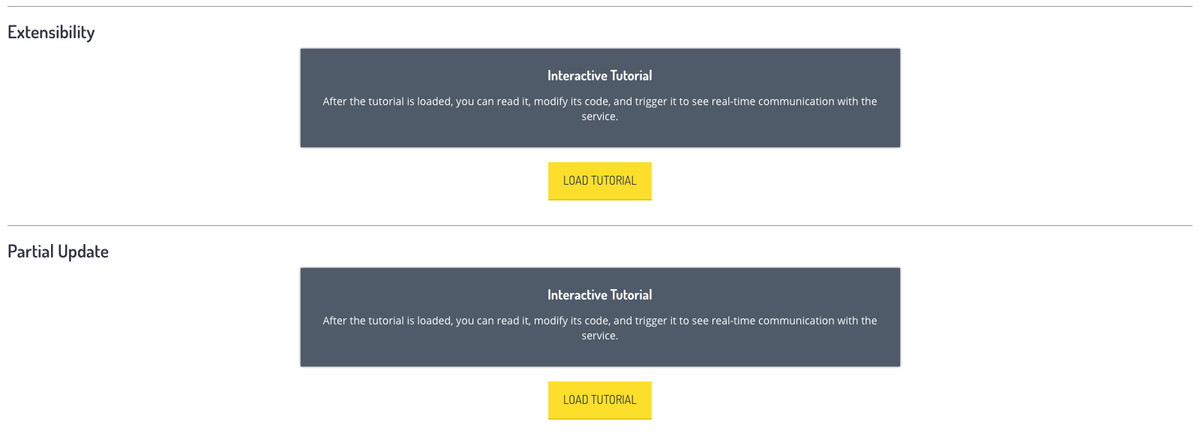1203x440 pixels.
Task: Click Interactive Tutorial title in Extensibility box
Action: 599,75
